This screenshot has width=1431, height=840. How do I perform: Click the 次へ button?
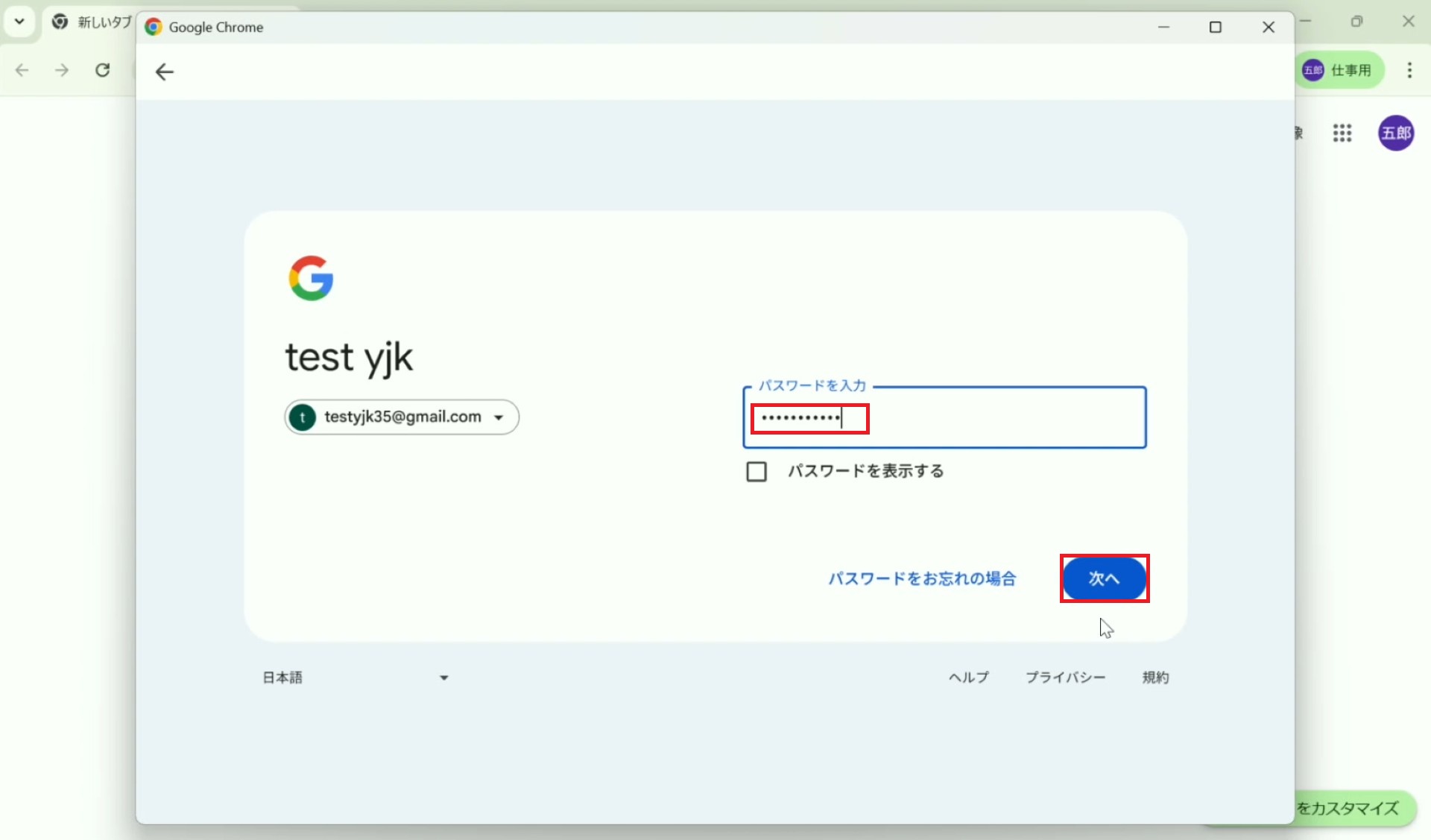(x=1104, y=578)
